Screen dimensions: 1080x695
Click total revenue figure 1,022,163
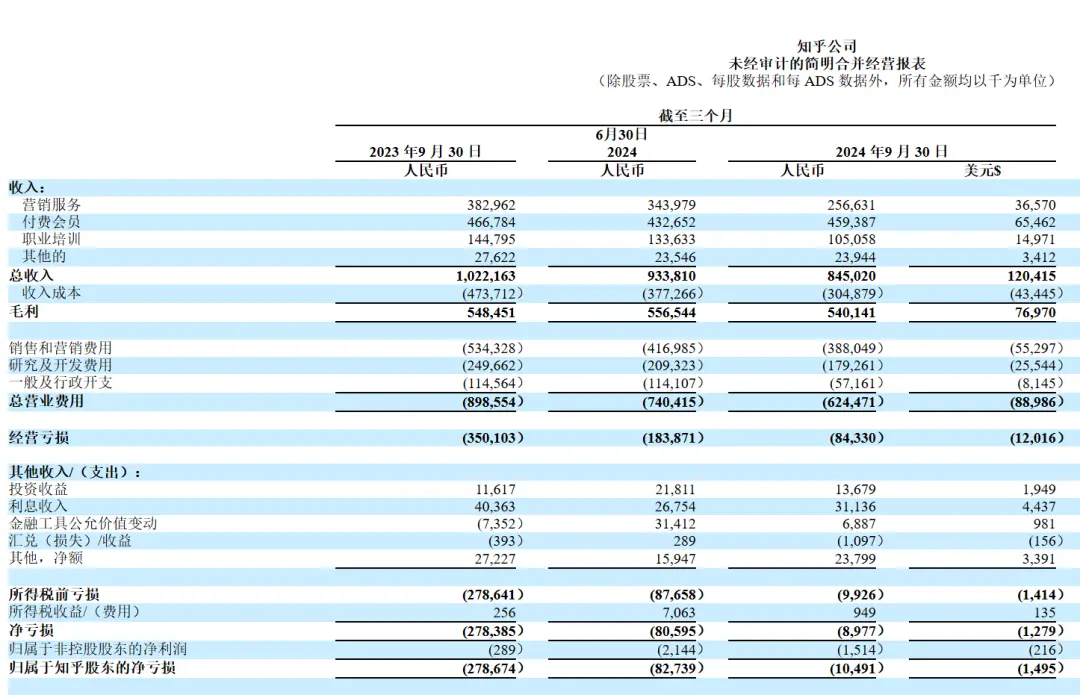coord(486,276)
